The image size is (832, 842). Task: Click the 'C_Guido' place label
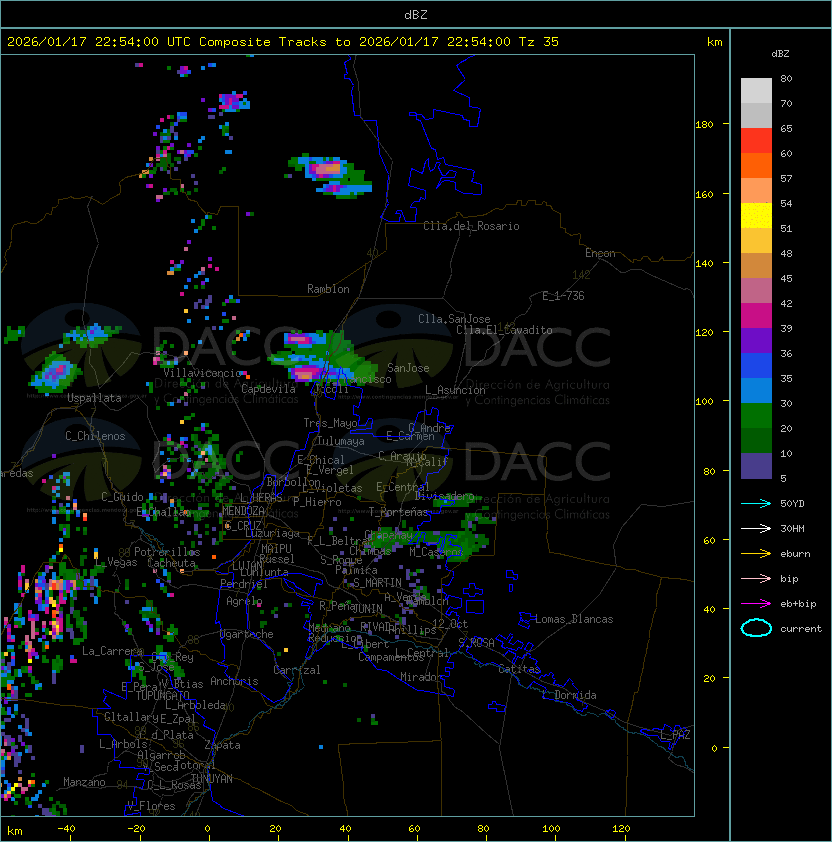click(122, 497)
